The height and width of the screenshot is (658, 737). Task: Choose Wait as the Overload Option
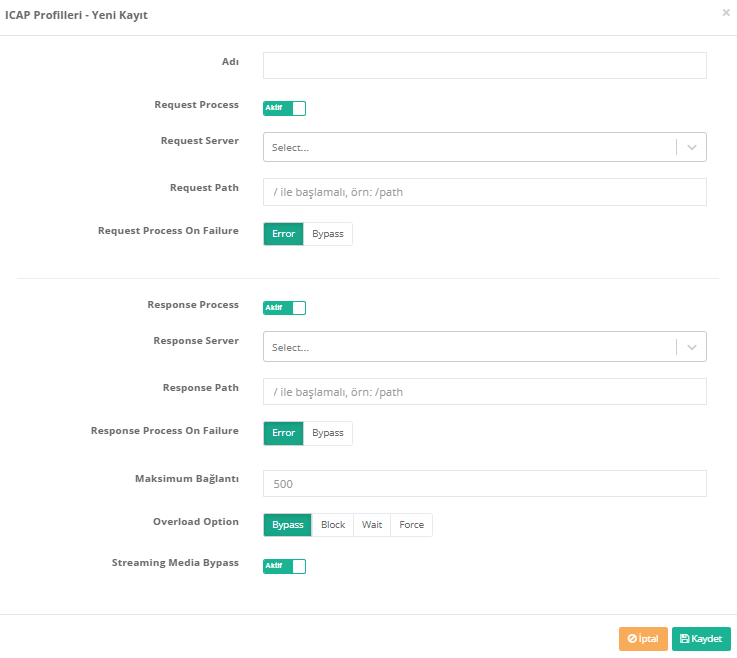click(372, 525)
